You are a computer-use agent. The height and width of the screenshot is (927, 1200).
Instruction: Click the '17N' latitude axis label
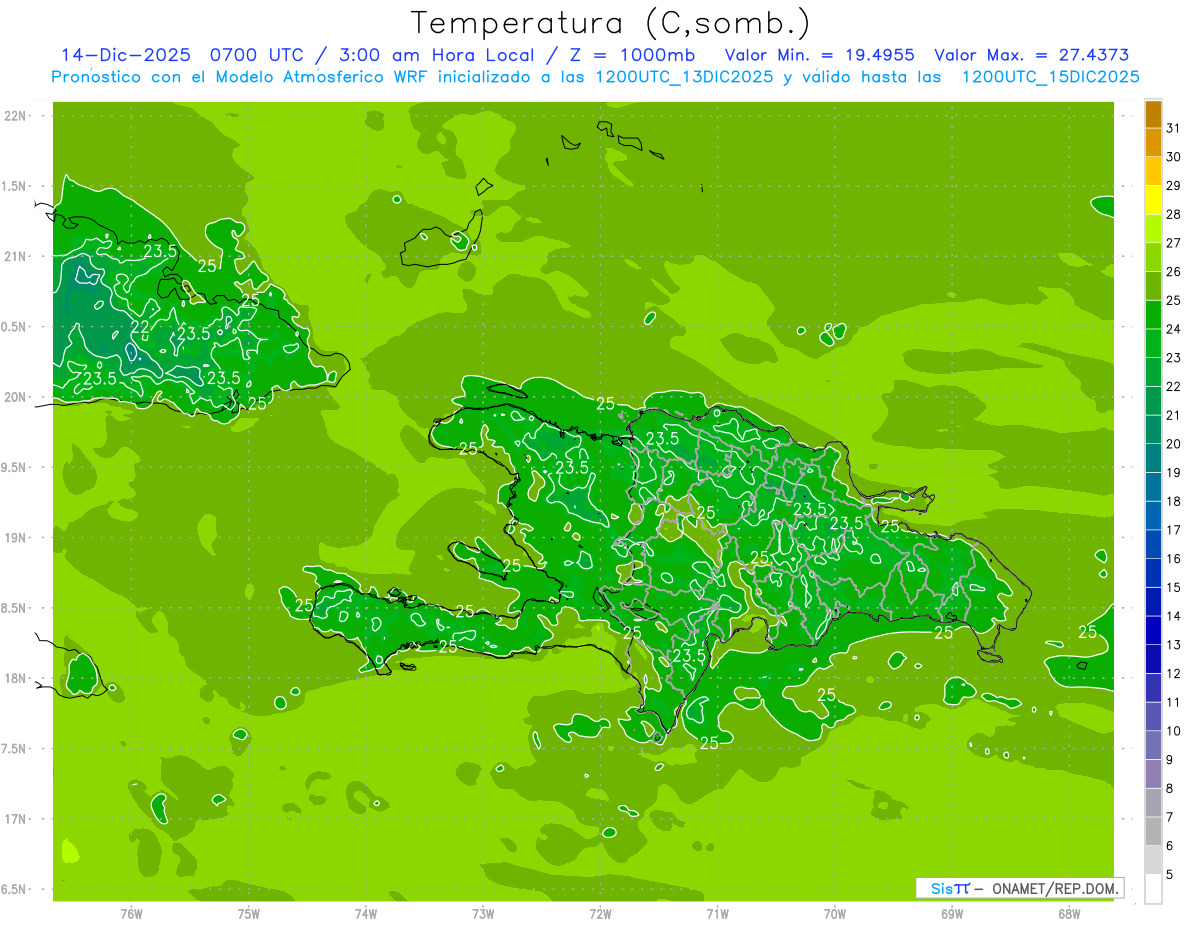(x=17, y=819)
